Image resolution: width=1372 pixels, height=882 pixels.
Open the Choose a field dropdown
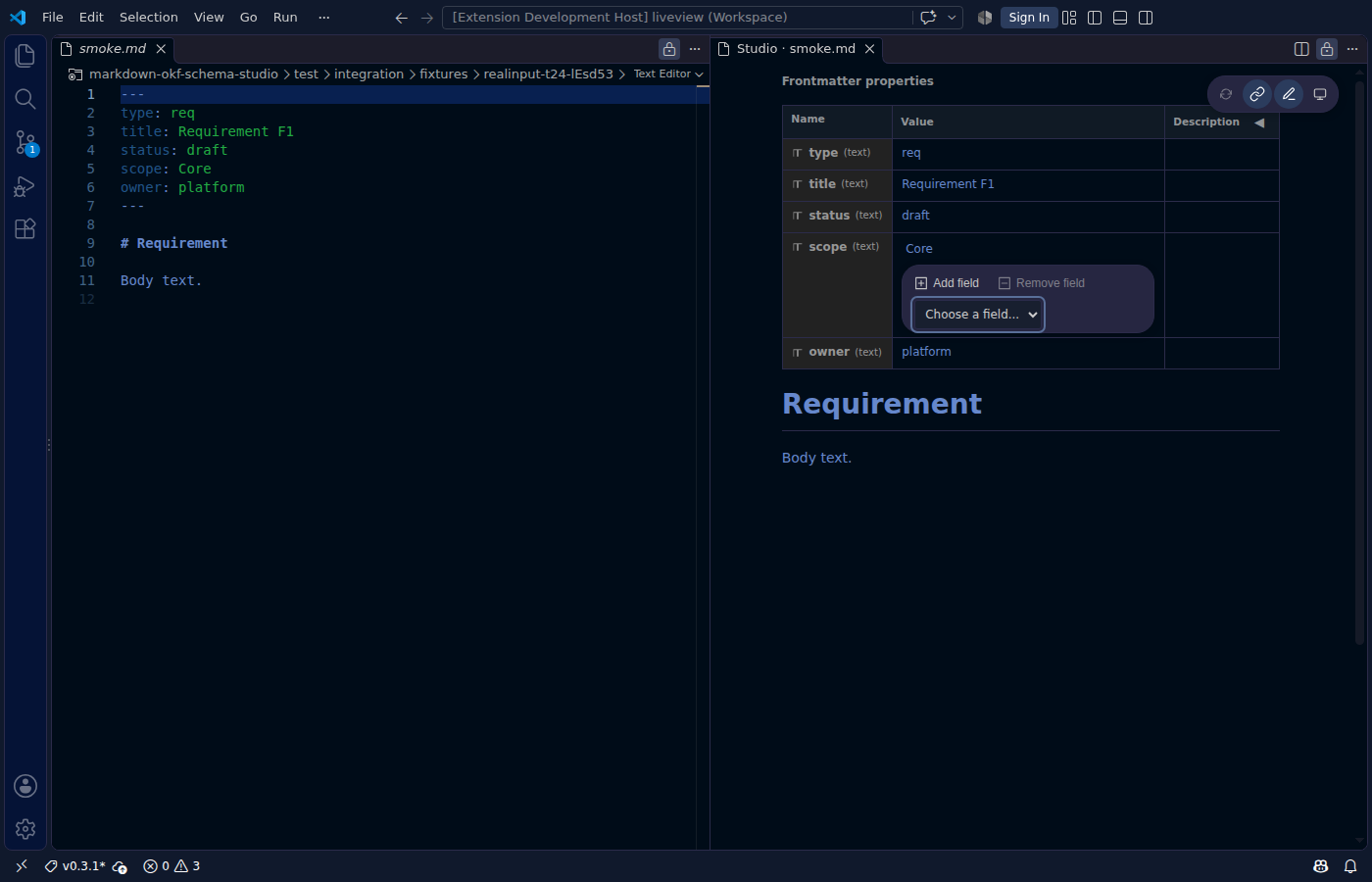[978, 315]
